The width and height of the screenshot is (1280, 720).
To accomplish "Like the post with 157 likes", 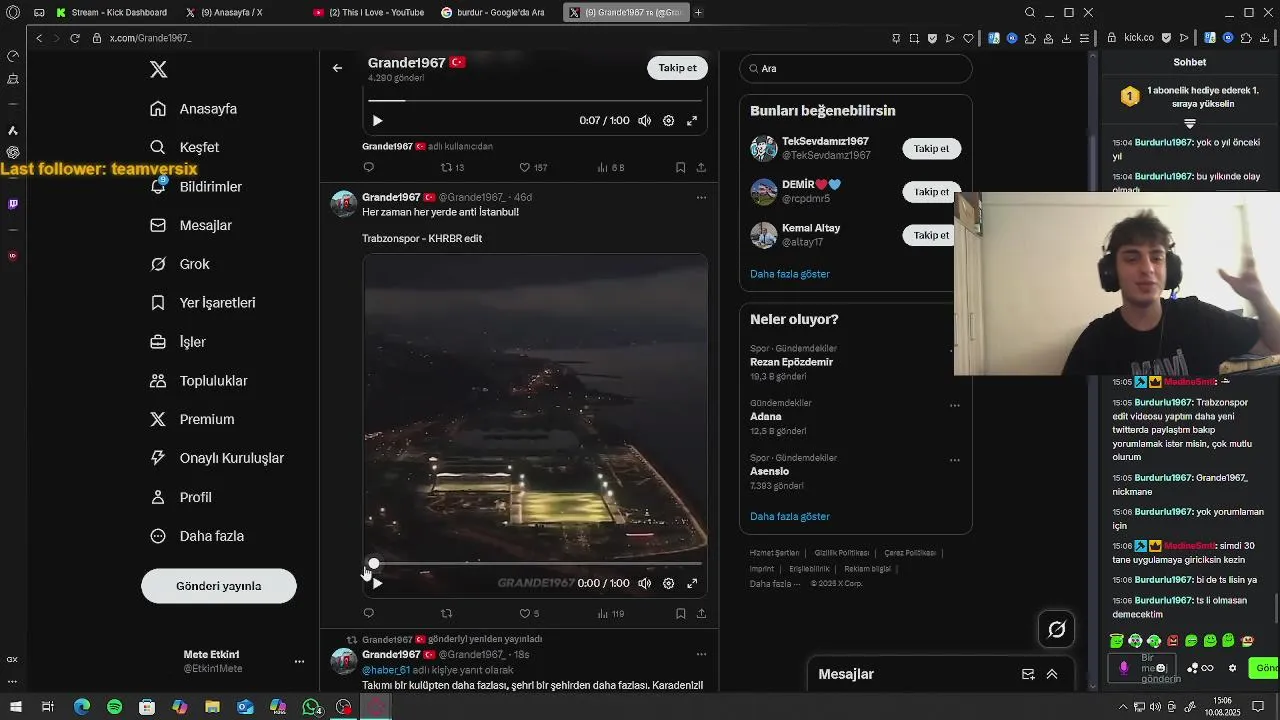I will click(533, 167).
